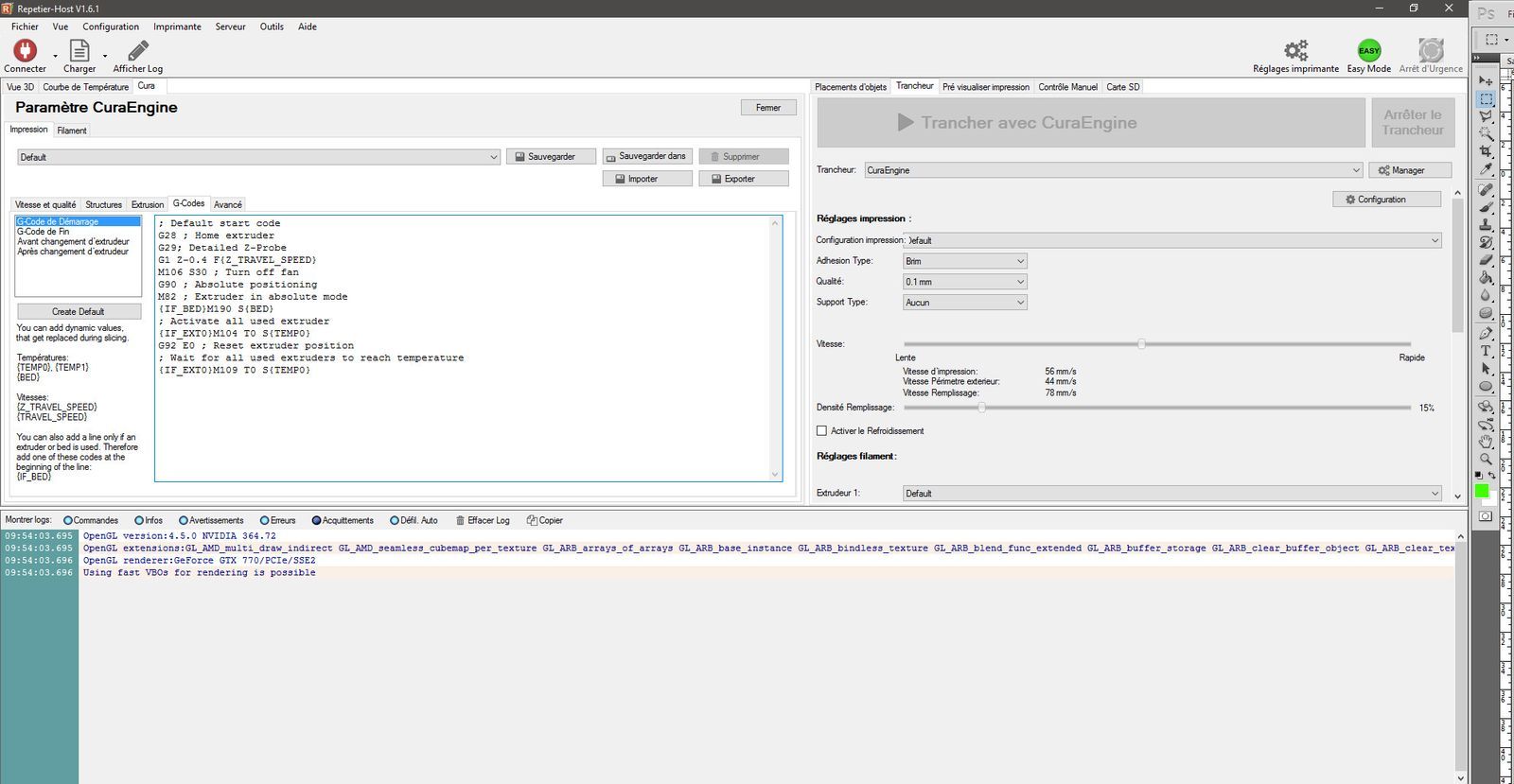Open the Fichier menu
1514x784 pixels.
click(25, 26)
